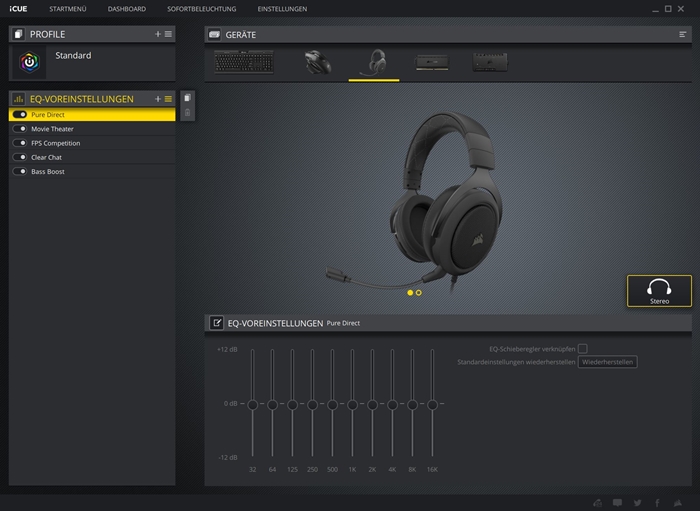Click the Profile panel icon

18,34
